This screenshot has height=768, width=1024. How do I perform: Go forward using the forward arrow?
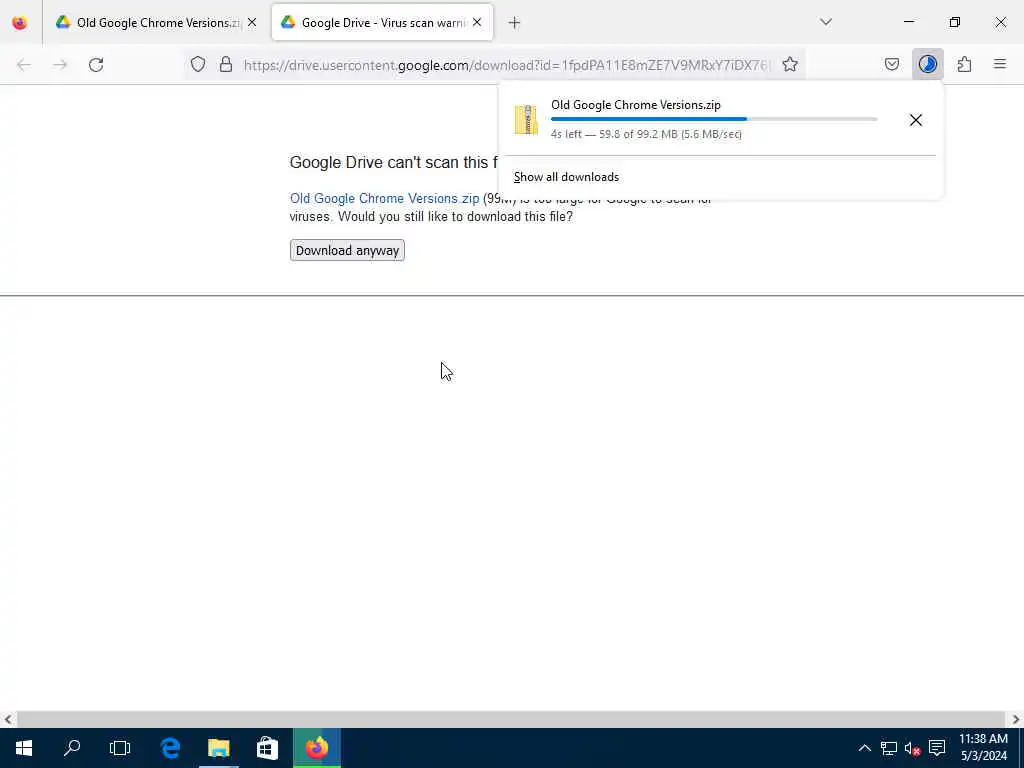[x=60, y=65]
